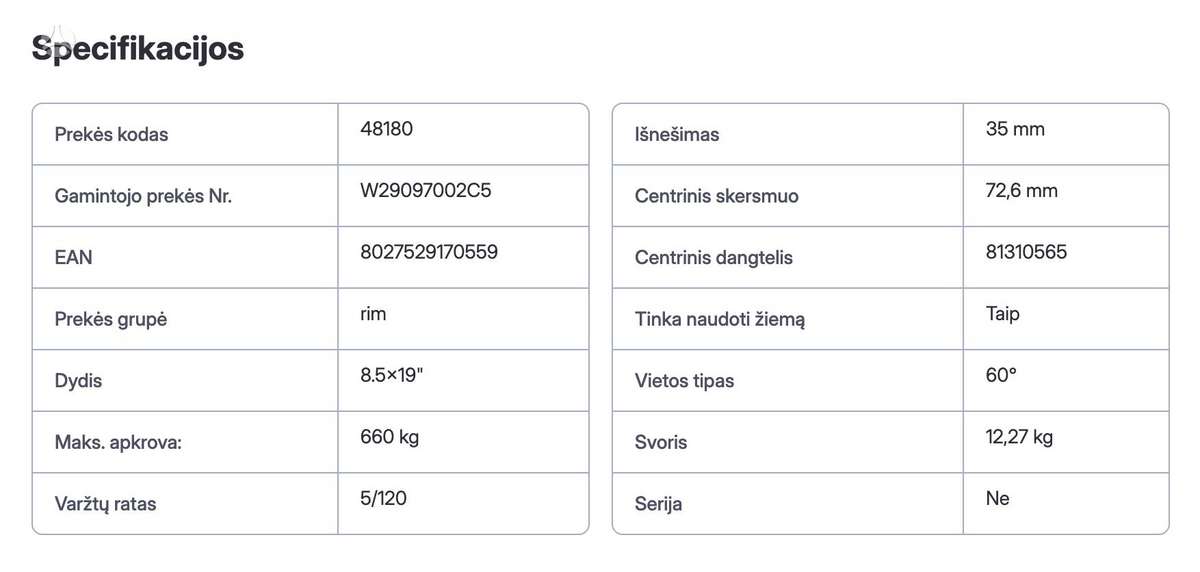1200x572 pixels.
Task: Click the Centrinis skersmuo label
Action: [716, 196]
